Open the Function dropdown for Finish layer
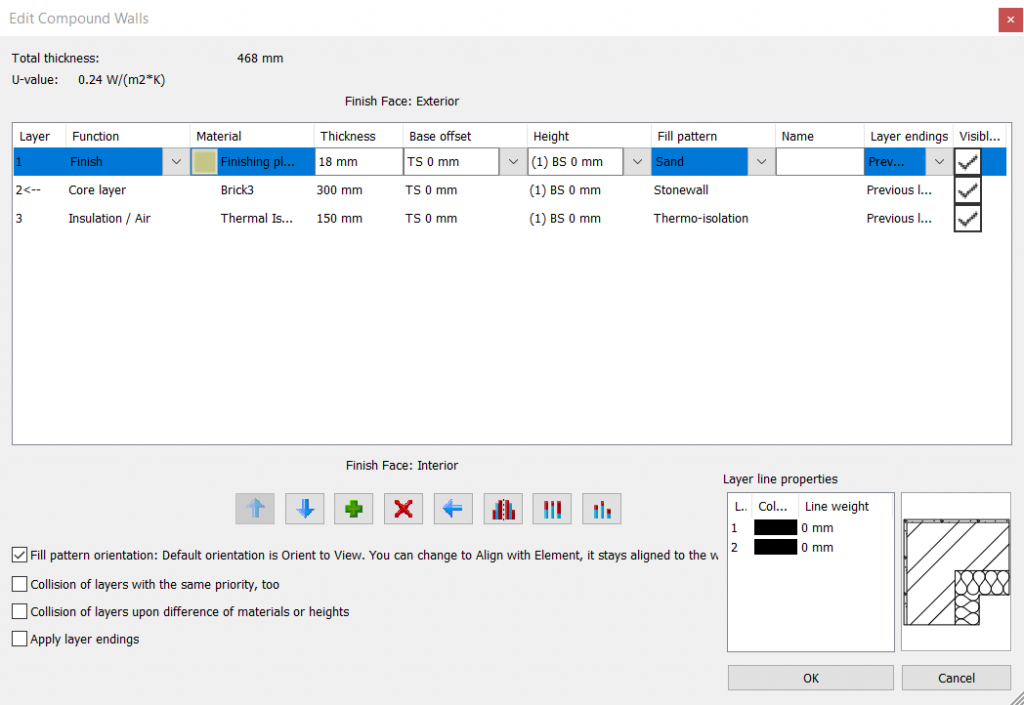Screen dimensions: 1024x705 [176, 162]
